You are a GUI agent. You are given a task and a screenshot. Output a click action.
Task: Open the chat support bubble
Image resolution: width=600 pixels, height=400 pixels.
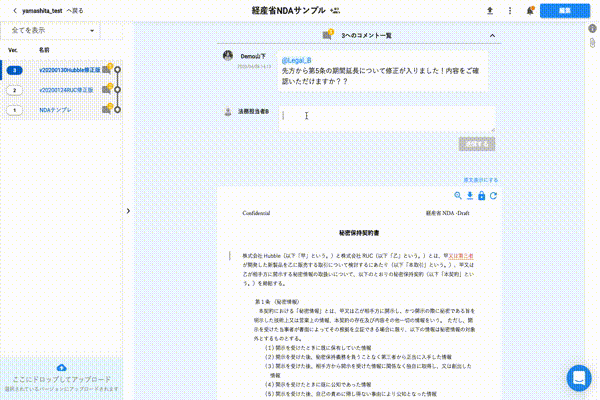[579, 378]
